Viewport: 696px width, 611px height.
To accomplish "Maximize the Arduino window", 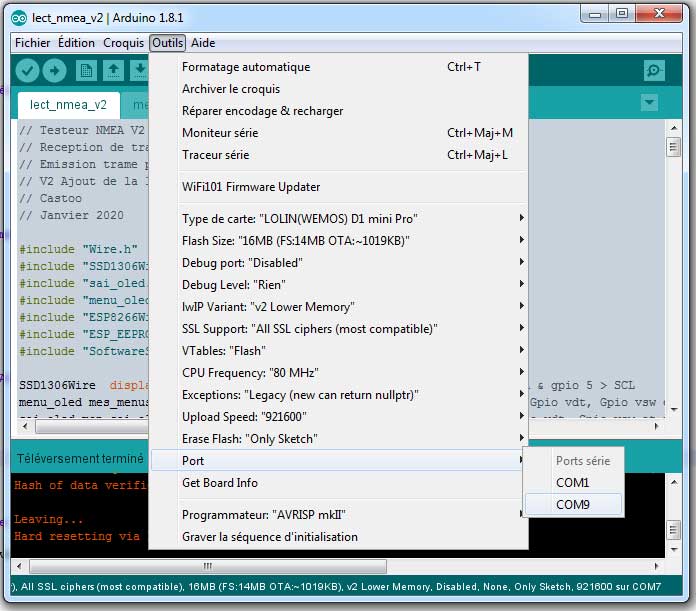I will coord(622,13).
